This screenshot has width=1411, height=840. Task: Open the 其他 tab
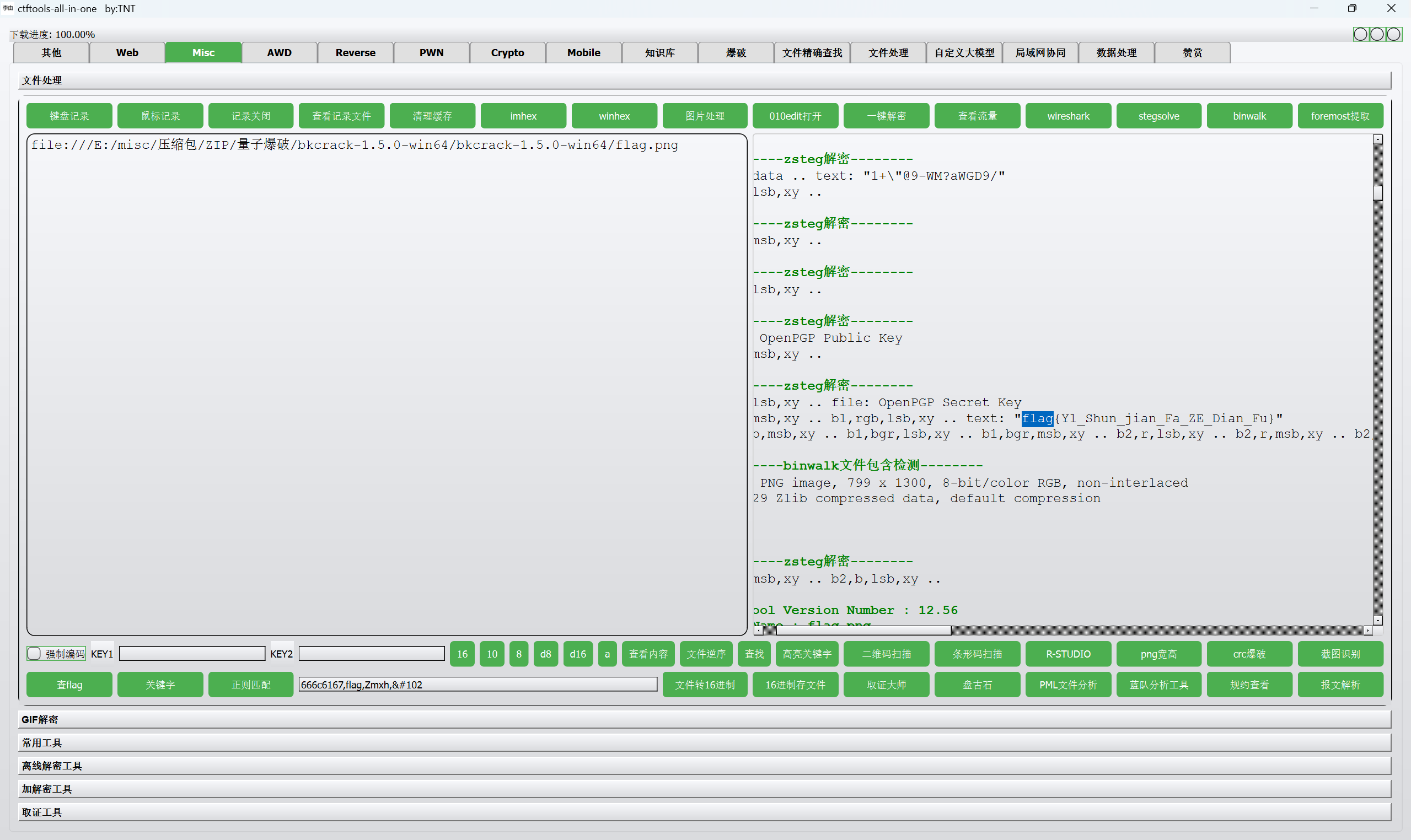[x=51, y=53]
